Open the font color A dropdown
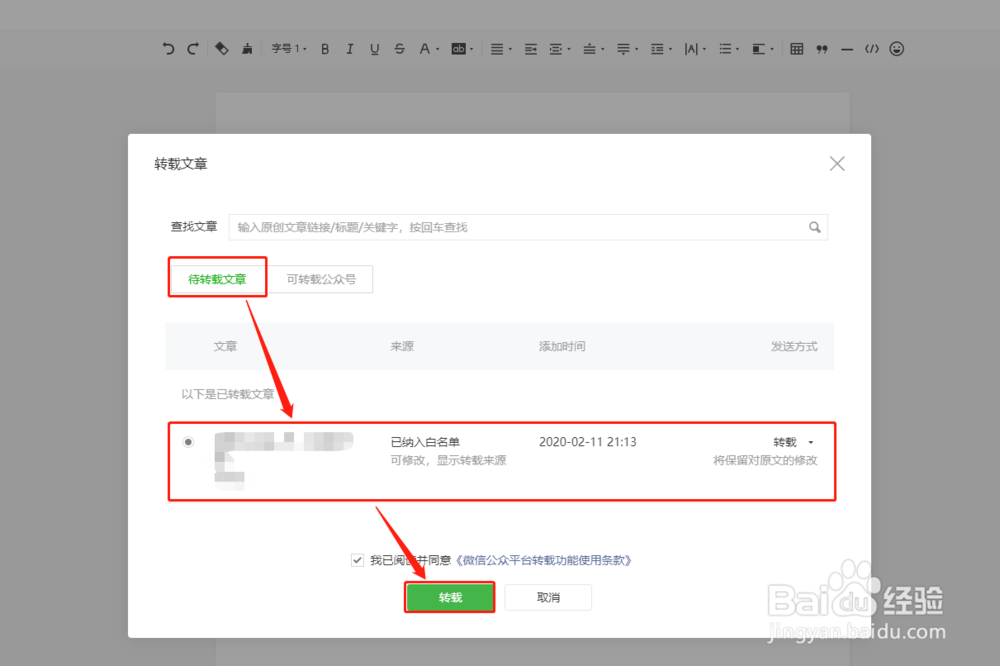Viewport: 1000px width, 666px height. tap(429, 49)
